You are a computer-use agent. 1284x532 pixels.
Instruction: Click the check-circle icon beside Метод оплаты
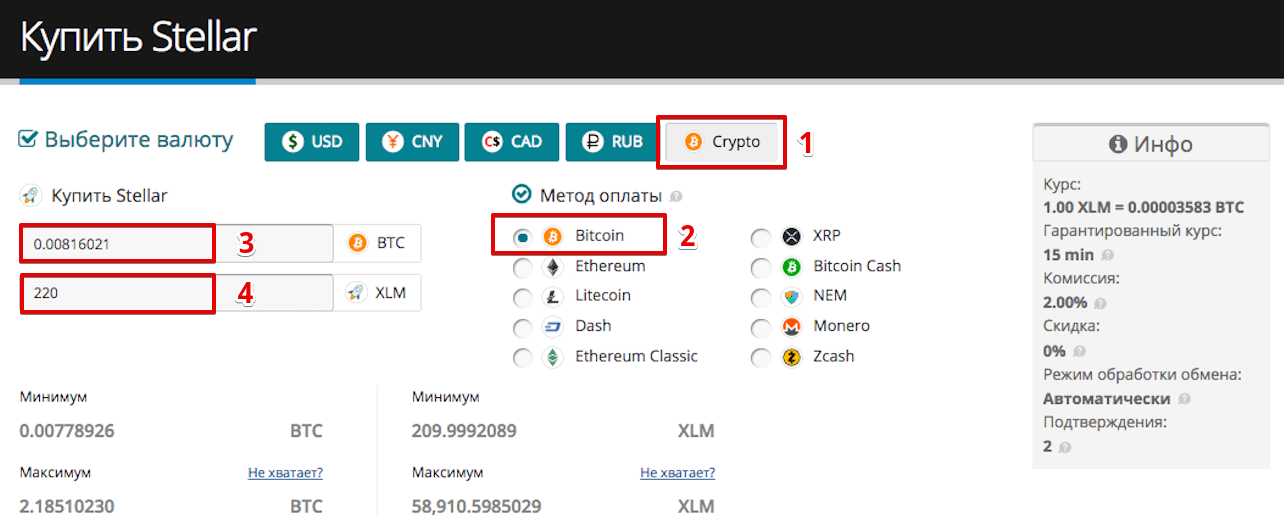coord(521,194)
